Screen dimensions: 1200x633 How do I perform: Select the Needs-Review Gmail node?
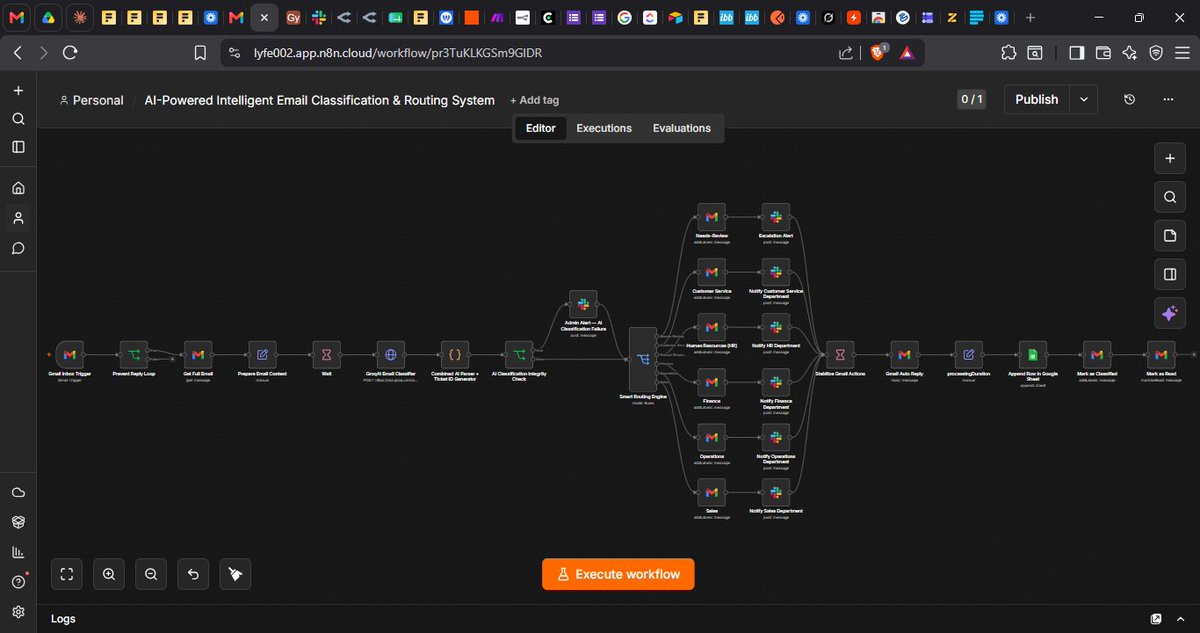[x=712, y=217]
